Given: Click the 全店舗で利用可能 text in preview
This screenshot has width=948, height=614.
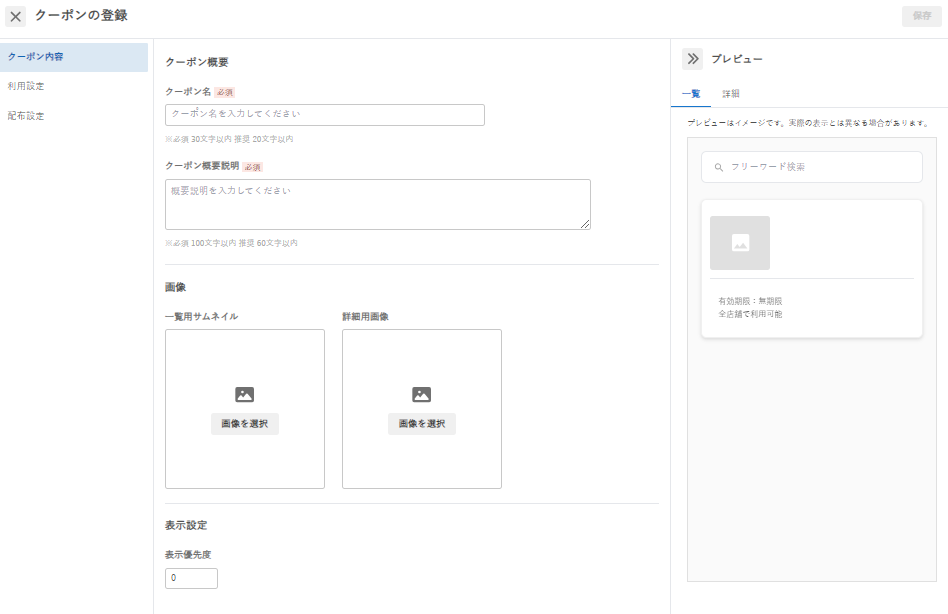Looking at the screenshot, I should point(750,314).
